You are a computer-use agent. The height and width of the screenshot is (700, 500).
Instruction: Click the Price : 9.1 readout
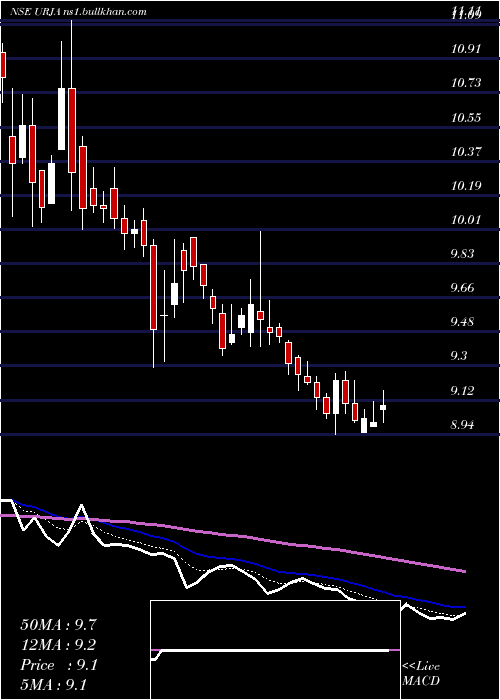[58, 665]
